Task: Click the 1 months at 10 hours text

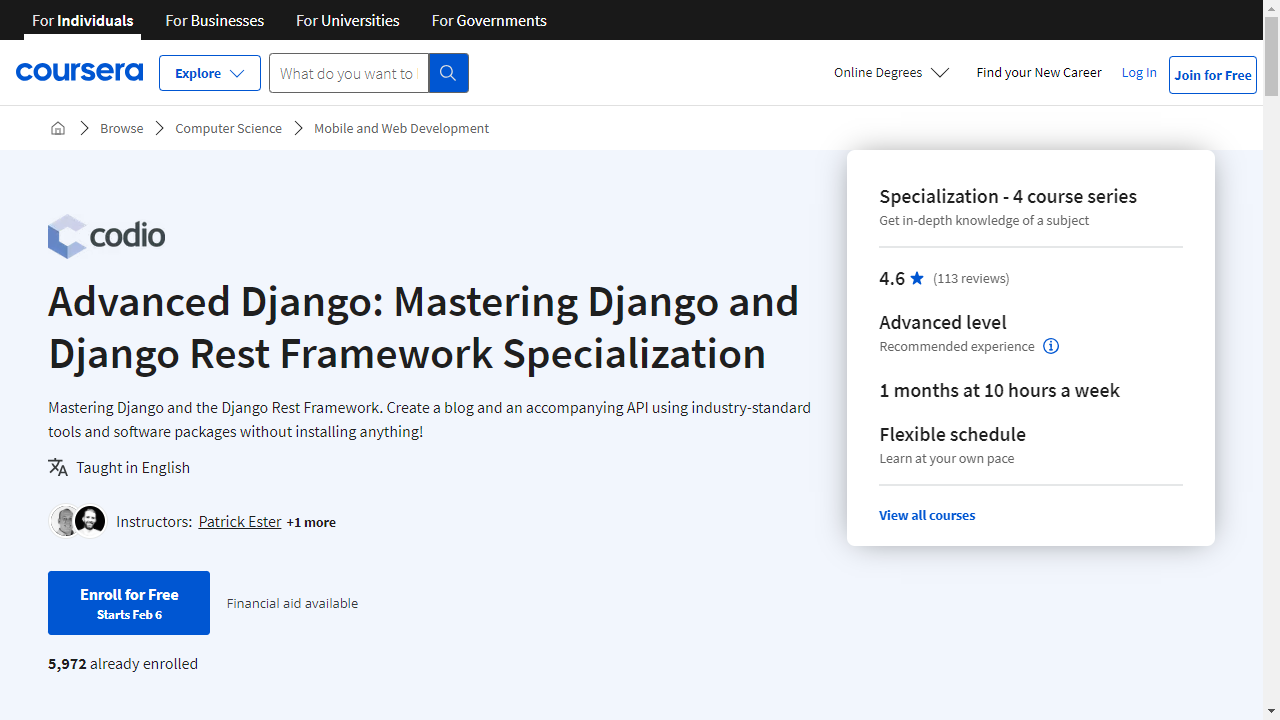Action: tap(999, 390)
